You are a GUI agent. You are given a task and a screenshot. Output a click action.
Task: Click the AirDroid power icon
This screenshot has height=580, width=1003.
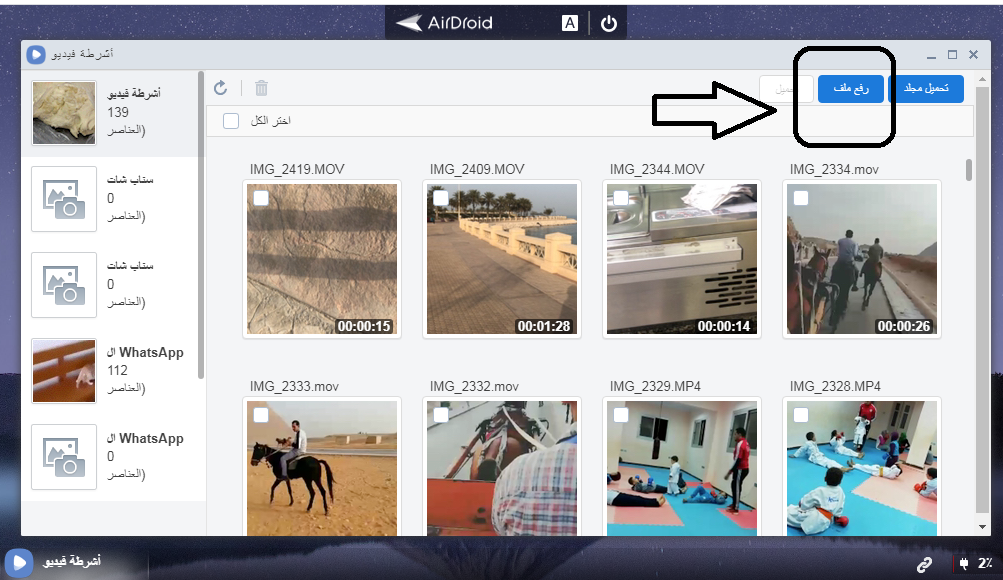click(x=608, y=24)
